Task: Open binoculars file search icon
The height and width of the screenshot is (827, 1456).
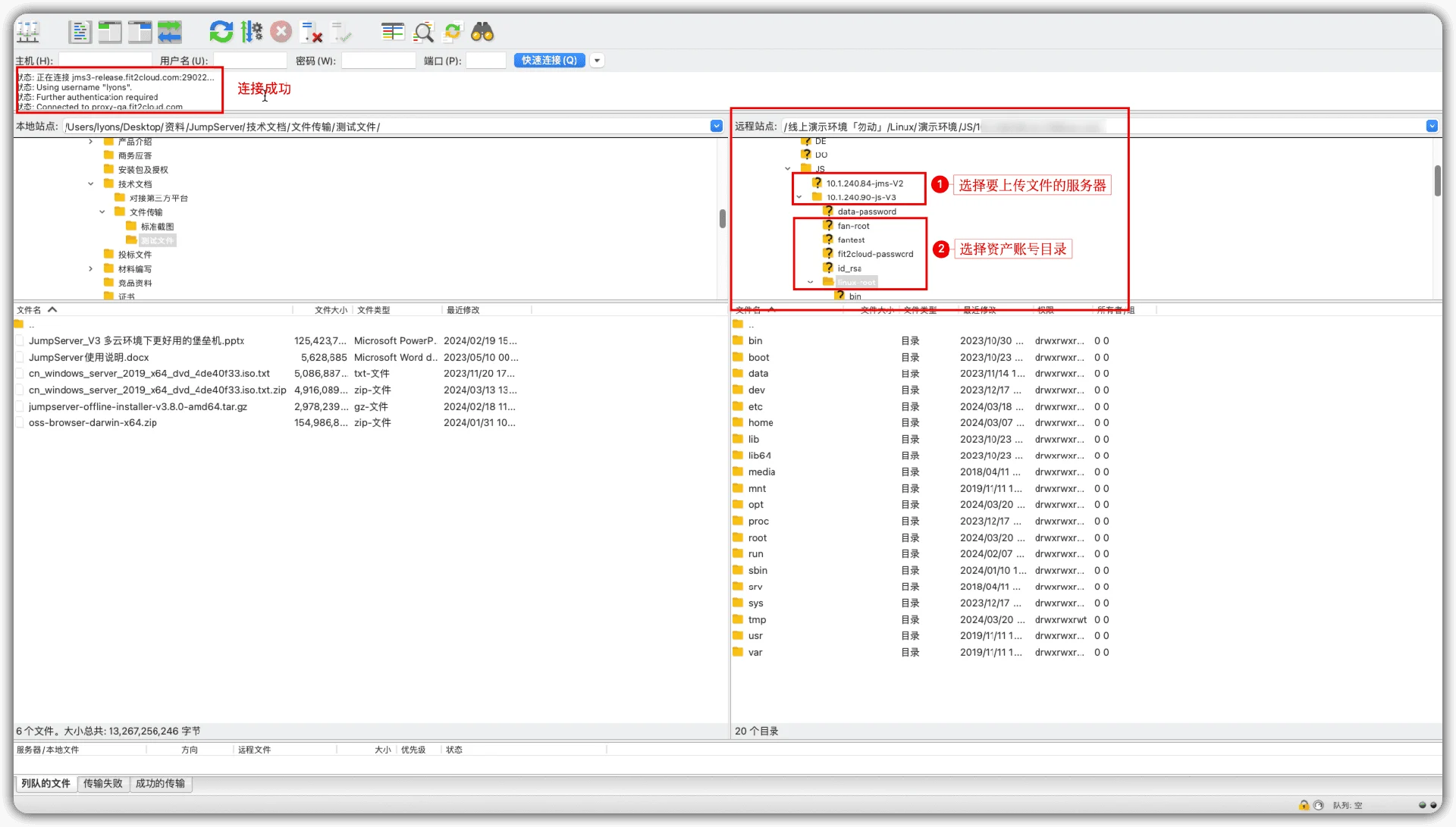Action: 482,32
